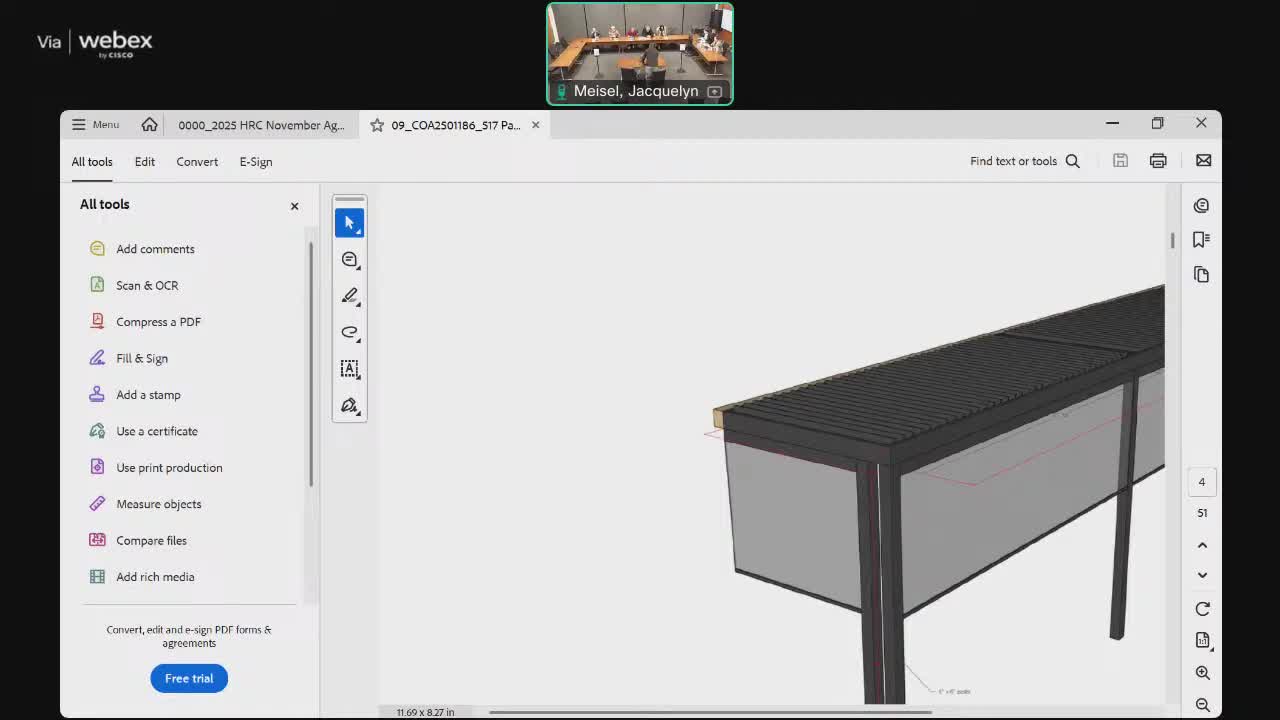Screen dimensions: 1280x720
Task: Click the Scan & OCR icon
Action: 97,285
